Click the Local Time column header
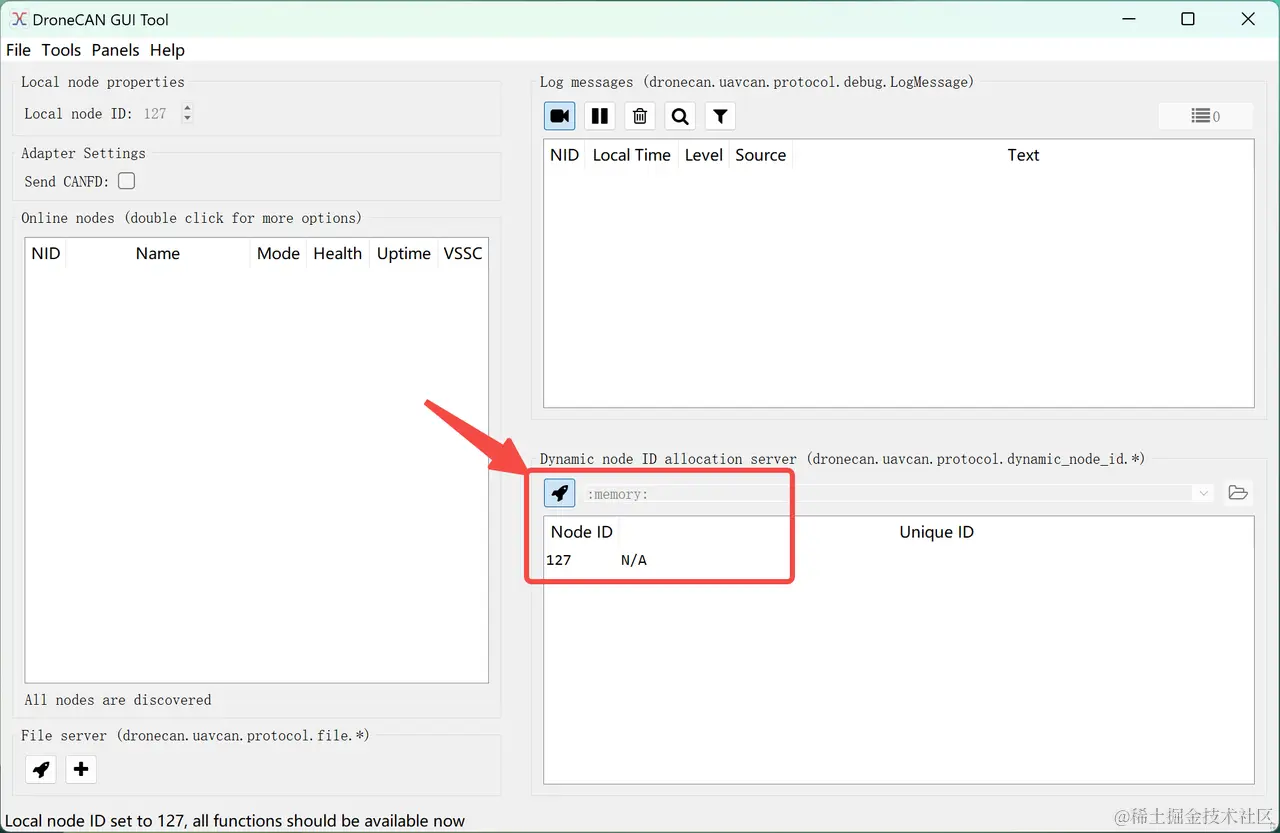This screenshot has width=1280, height=833. pos(632,155)
